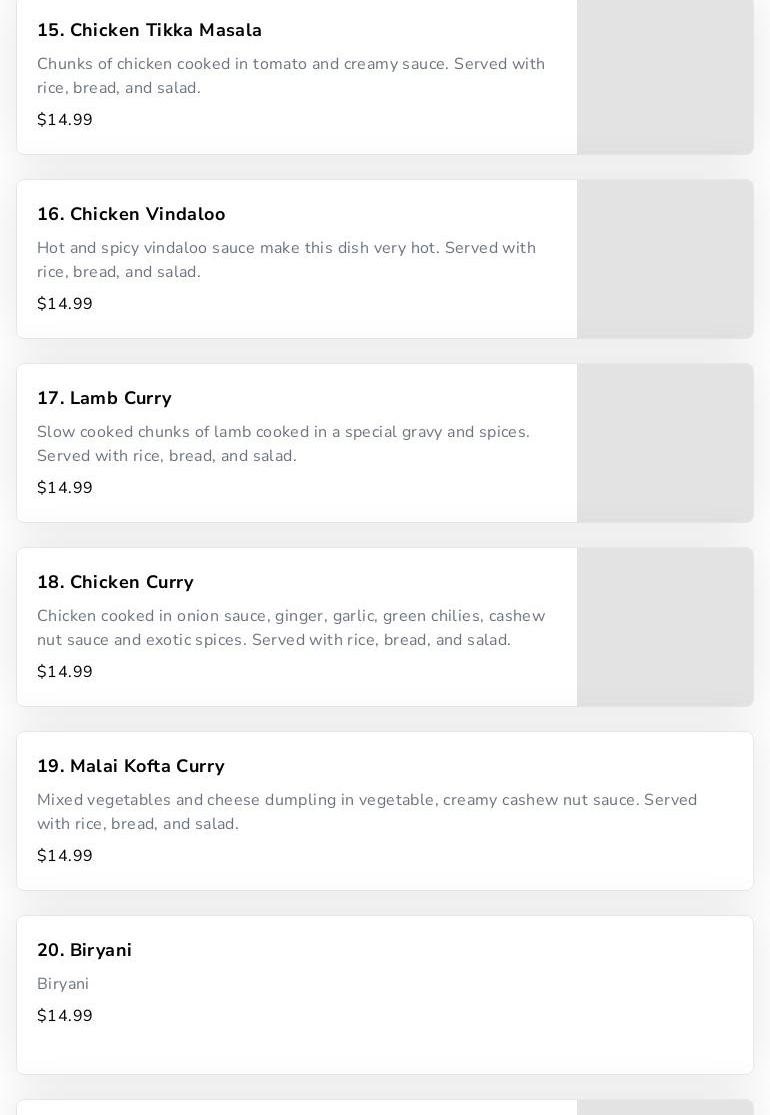Viewport: 770px width, 1115px height.
Task: Open the Chicken Curry item title
Action: click(115, 583)
